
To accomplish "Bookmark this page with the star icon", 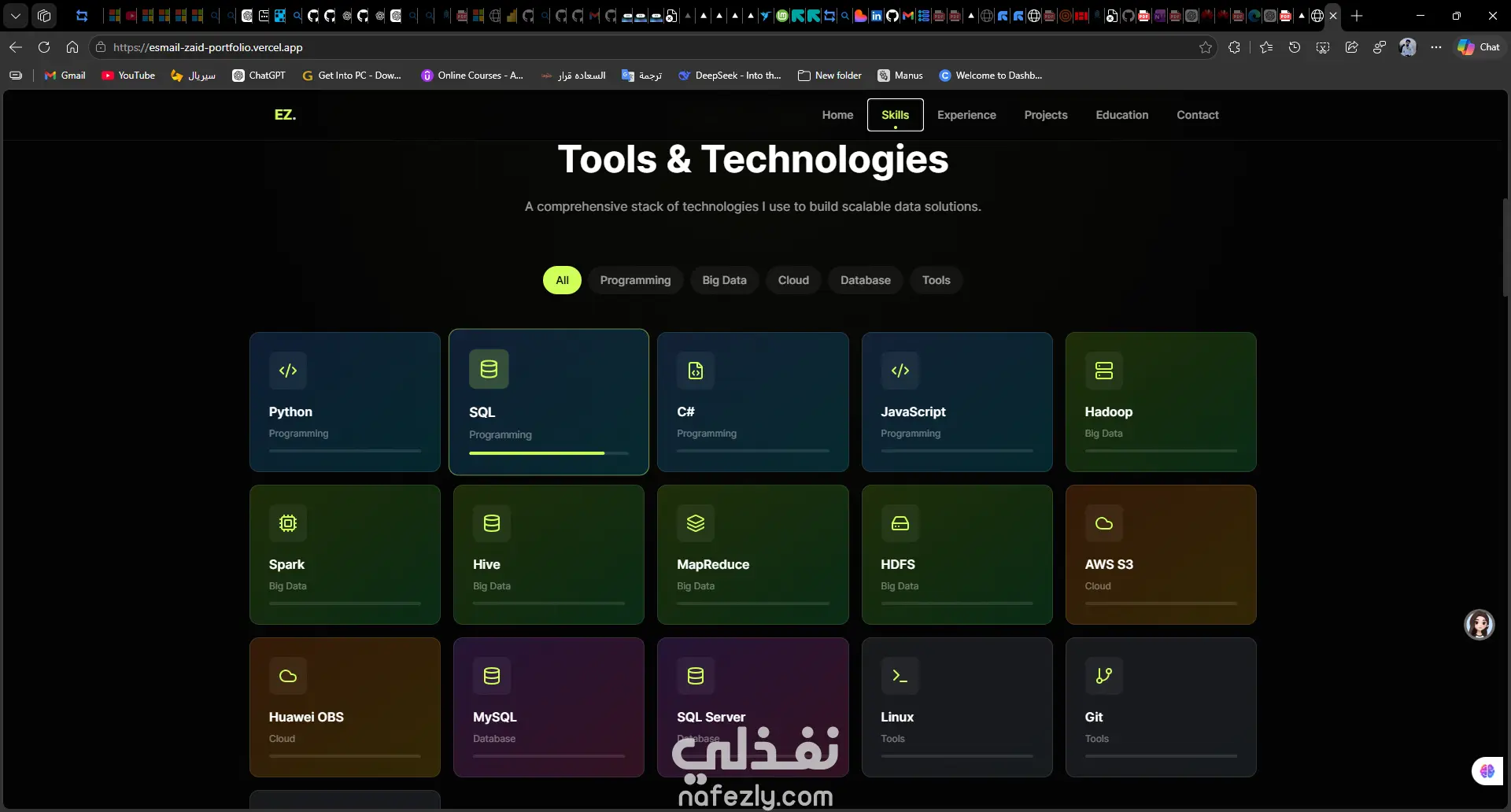I will coord(1206,47).
